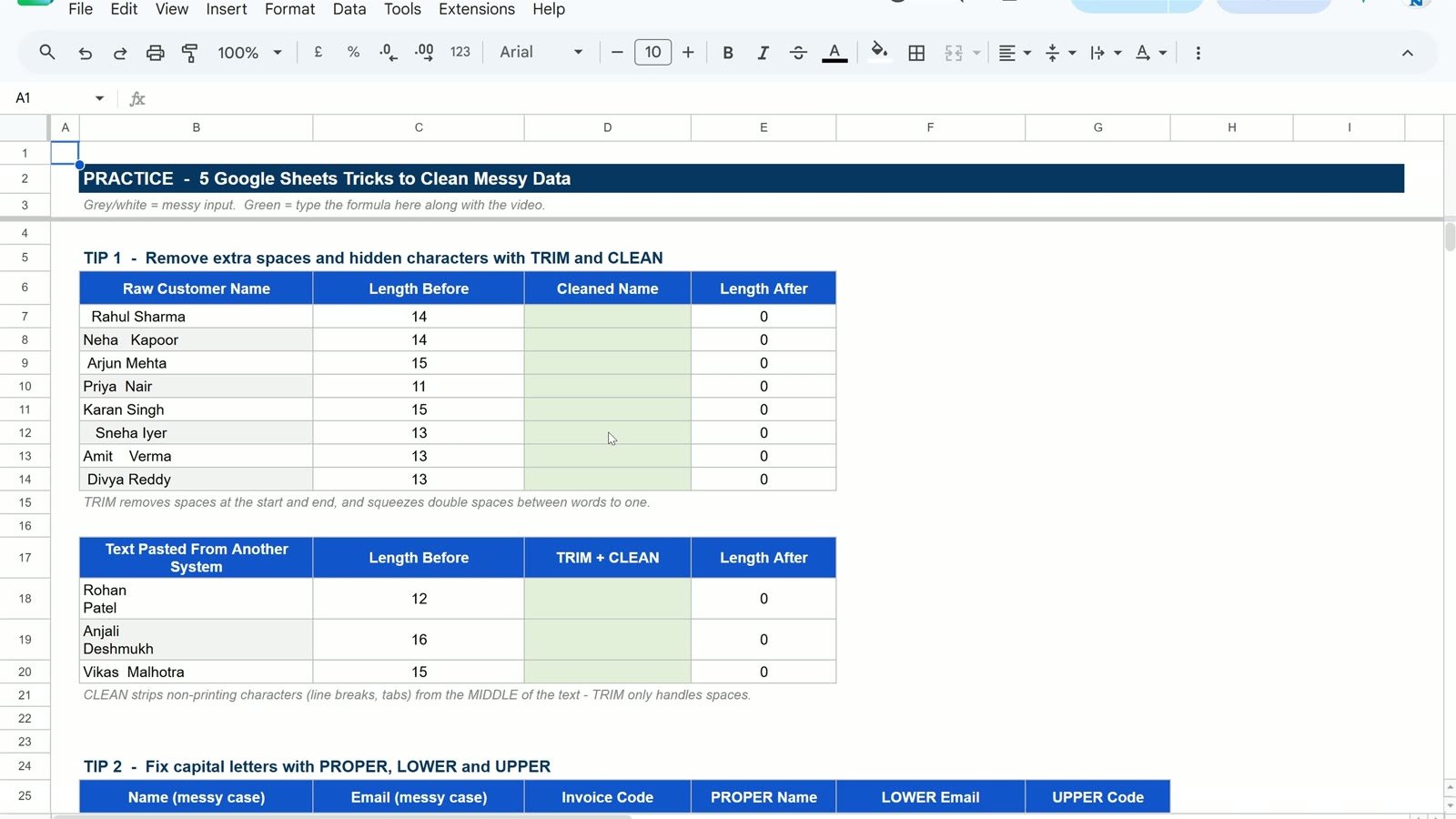
Task: Open the Tools menu
Action: [x=402, y=9]
